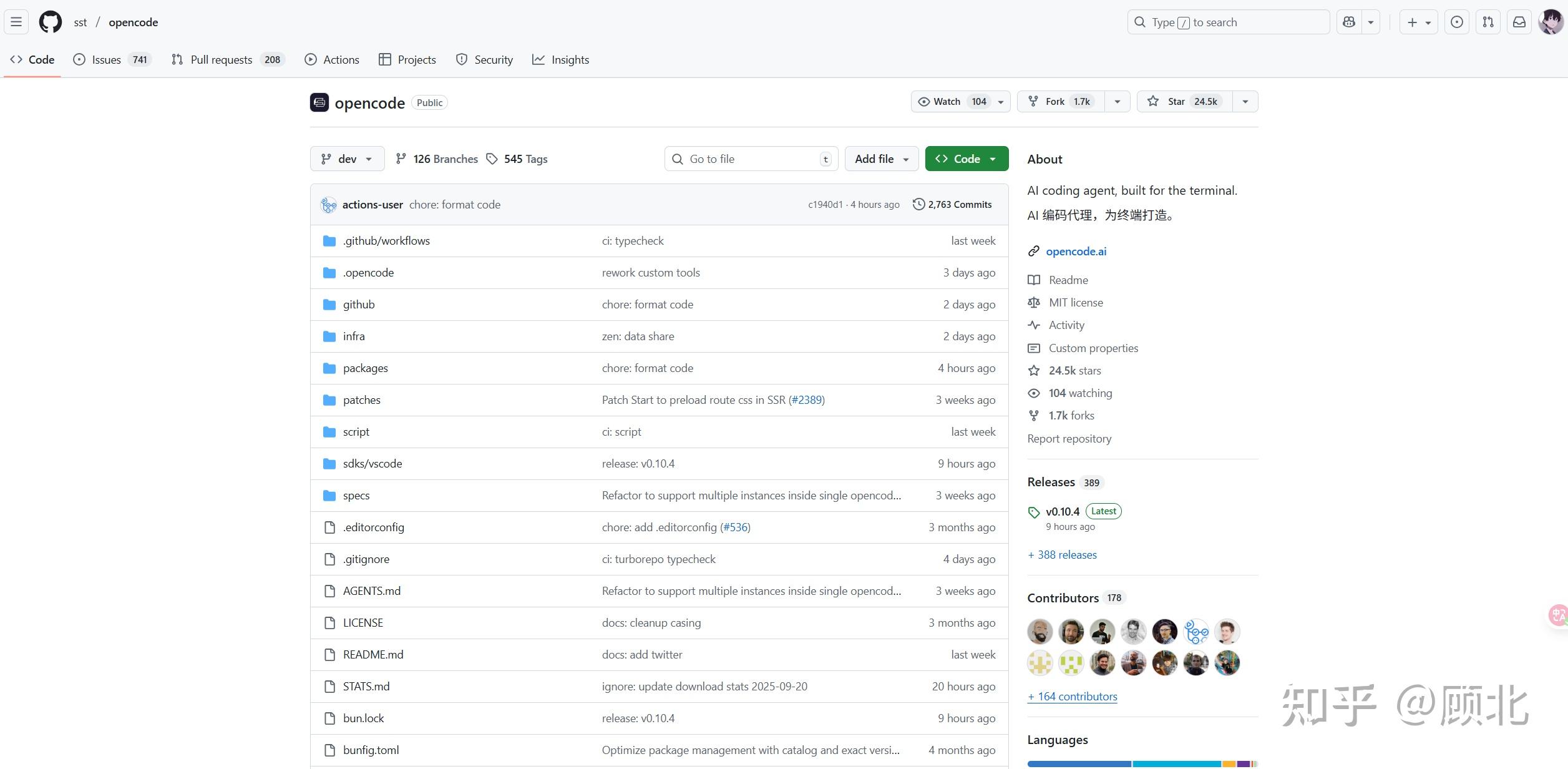
Task: Open the 126 Branches list via branch icon
Action: click(401, 159)
